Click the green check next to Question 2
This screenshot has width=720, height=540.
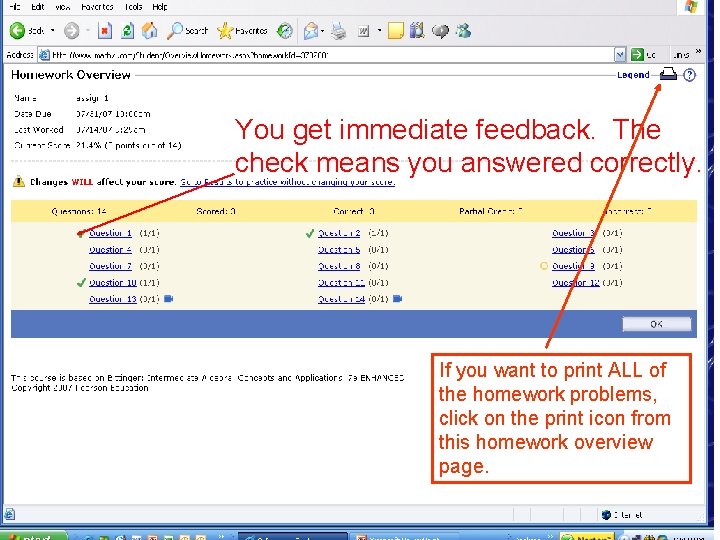click(x=310, y=233)
